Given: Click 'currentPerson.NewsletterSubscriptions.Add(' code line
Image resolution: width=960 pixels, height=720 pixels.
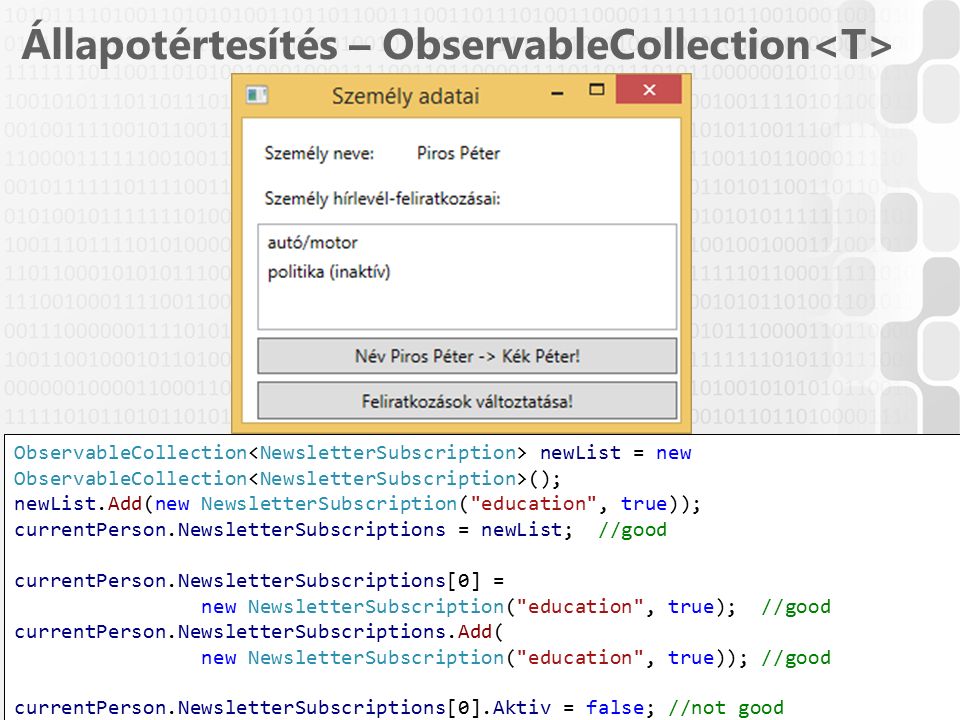Looking at the screenshot, I should 259,631.
